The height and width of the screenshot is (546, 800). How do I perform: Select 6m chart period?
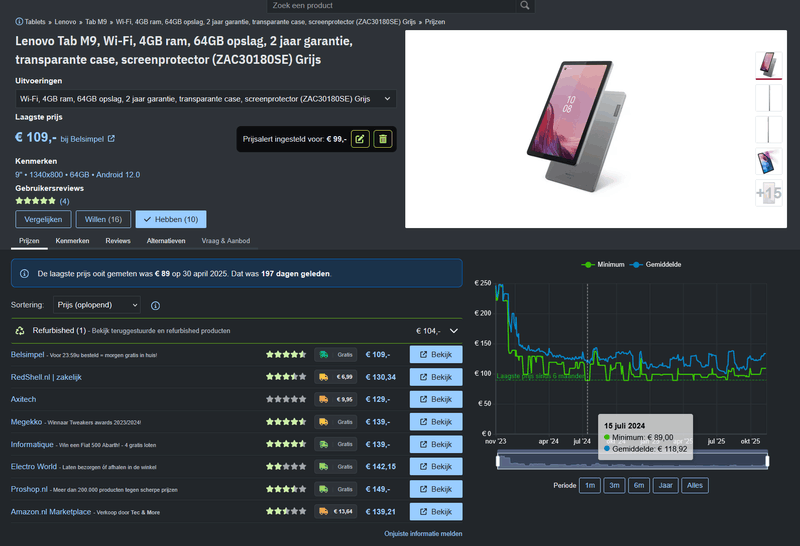[x=639, y=485]
